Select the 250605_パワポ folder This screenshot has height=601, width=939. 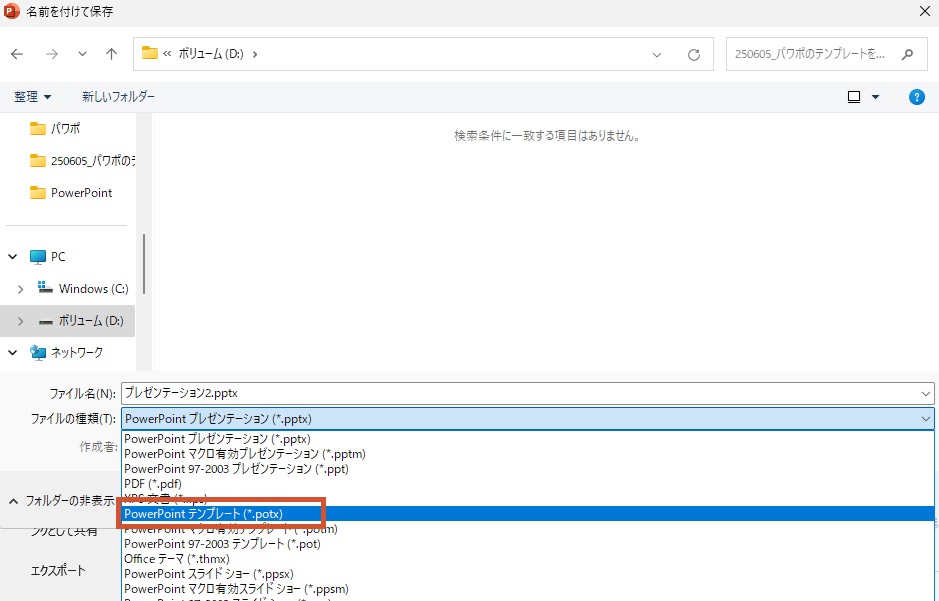[x=82, y=160]
